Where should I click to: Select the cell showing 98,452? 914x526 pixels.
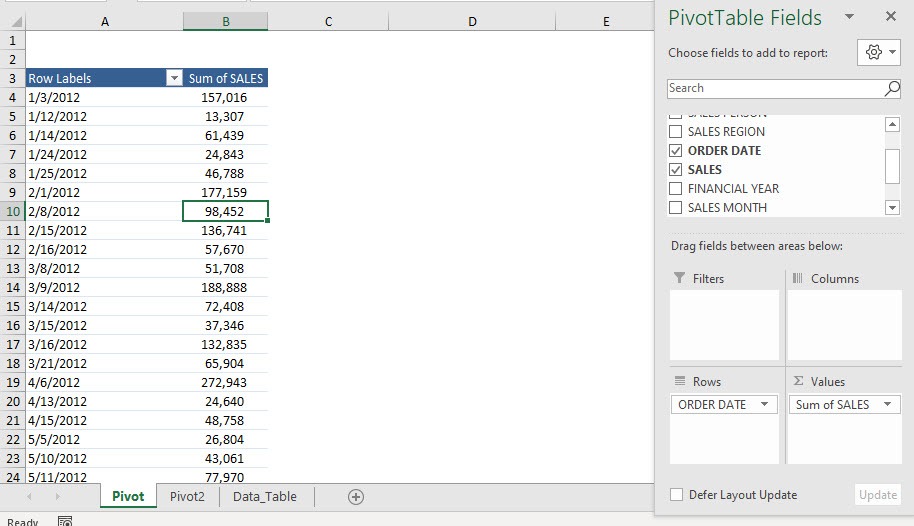(226, 211)
